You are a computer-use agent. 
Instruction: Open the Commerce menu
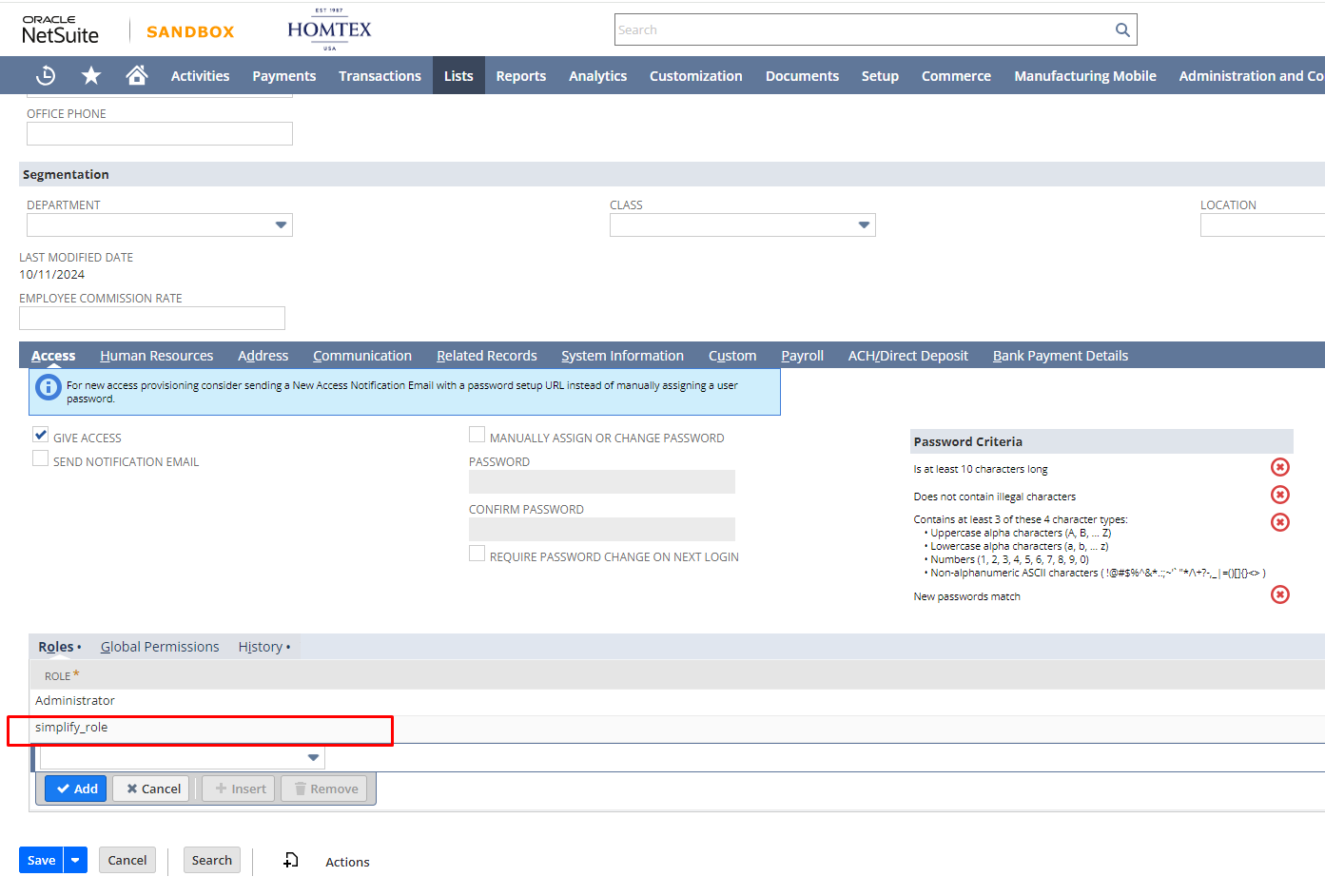(956, 76)
